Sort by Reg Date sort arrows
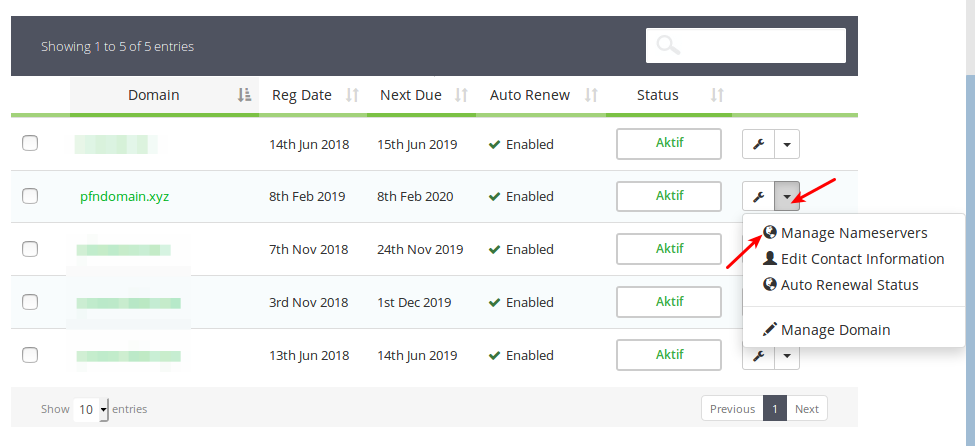 [353, 95]
